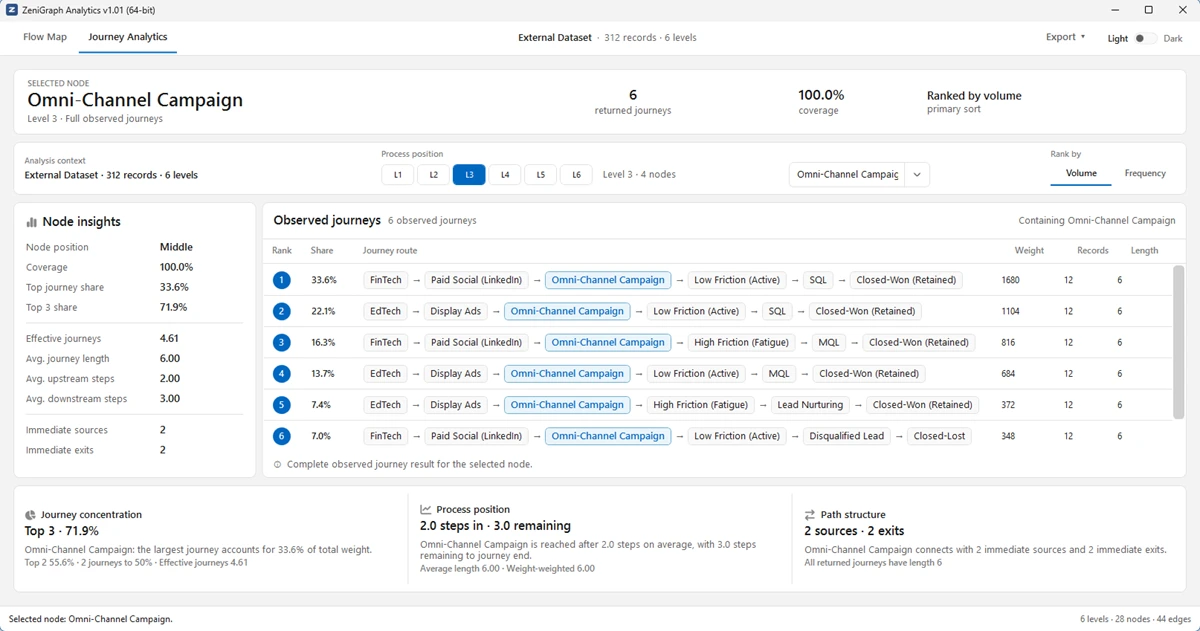
Task: Click the ZeniGraph app logo icon
Action: coord(10,9)
